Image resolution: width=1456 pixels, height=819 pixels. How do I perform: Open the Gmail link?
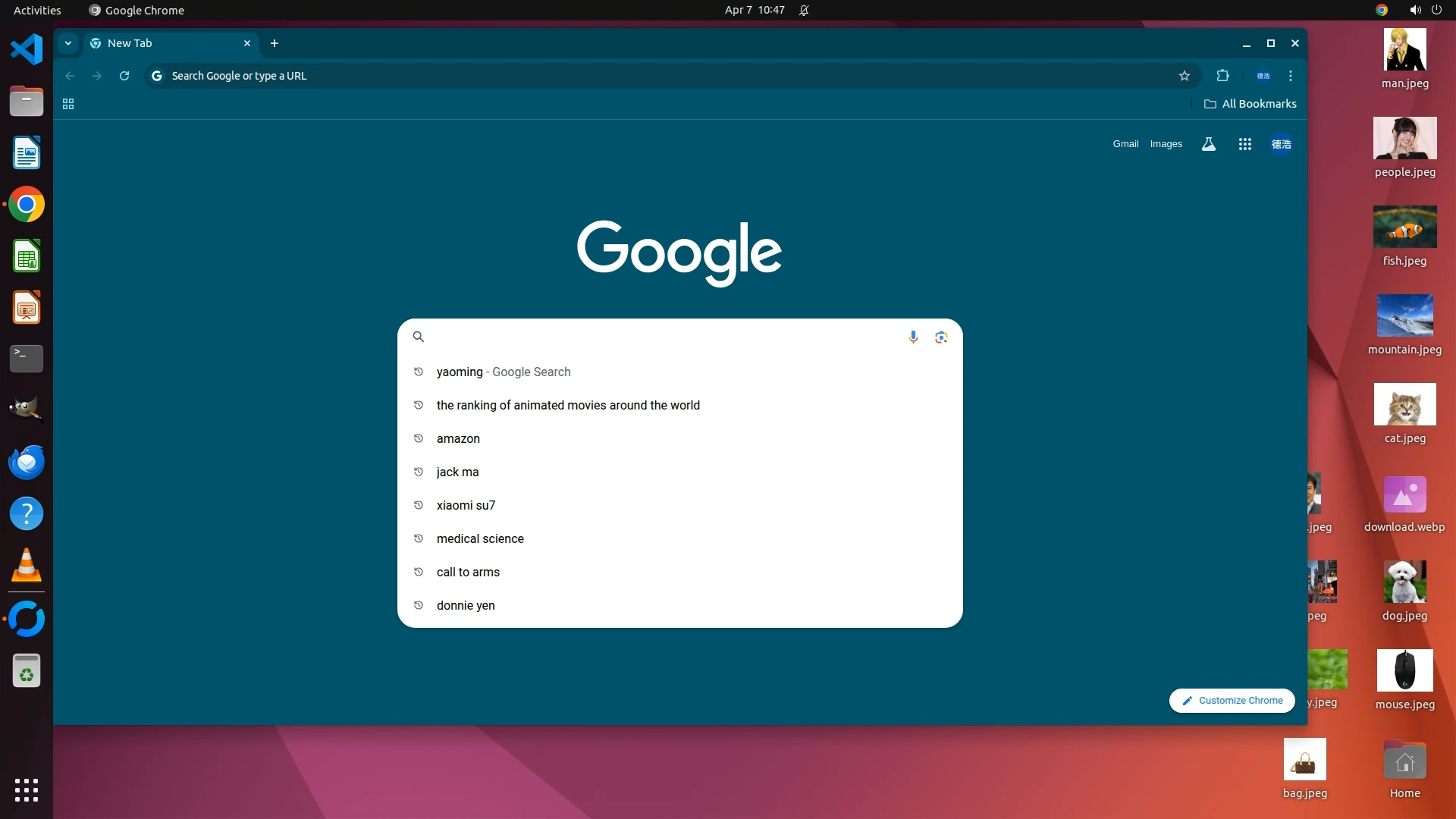pos(1125,144)
